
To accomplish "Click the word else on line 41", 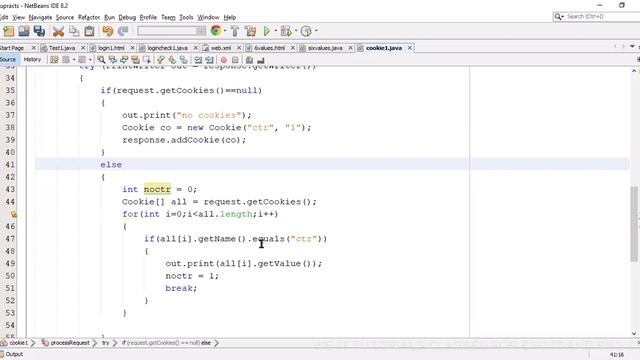I will coord(111,164).
